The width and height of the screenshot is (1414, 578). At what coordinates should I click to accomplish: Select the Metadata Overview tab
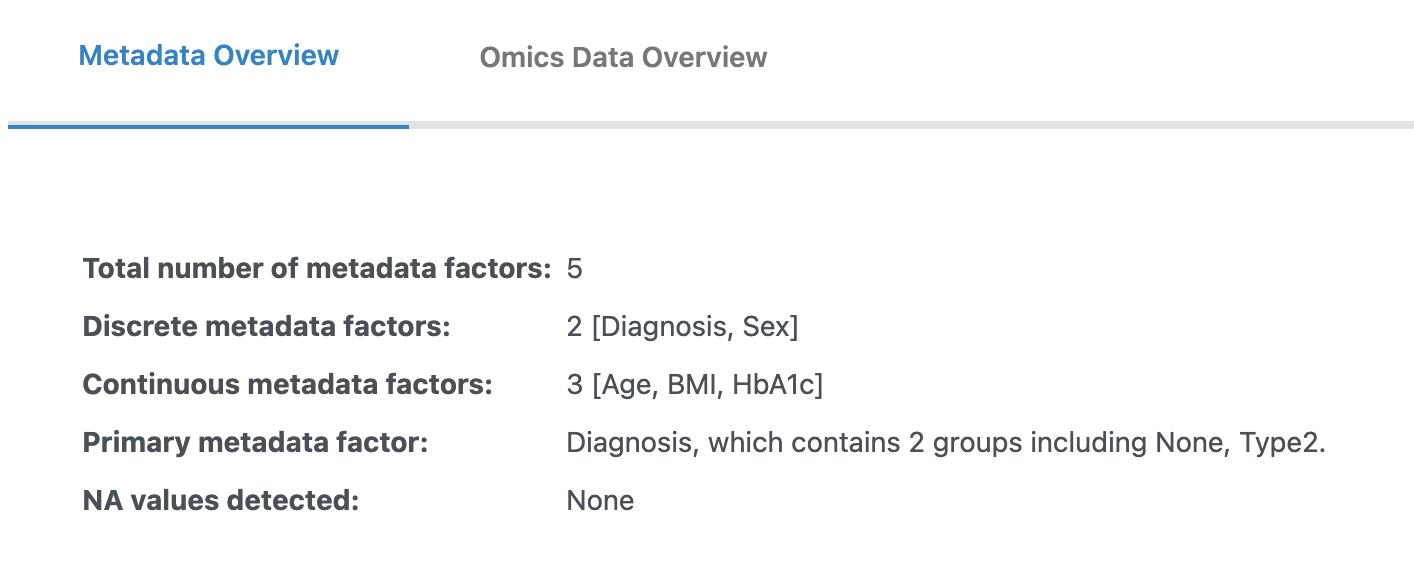pos(208,56)
